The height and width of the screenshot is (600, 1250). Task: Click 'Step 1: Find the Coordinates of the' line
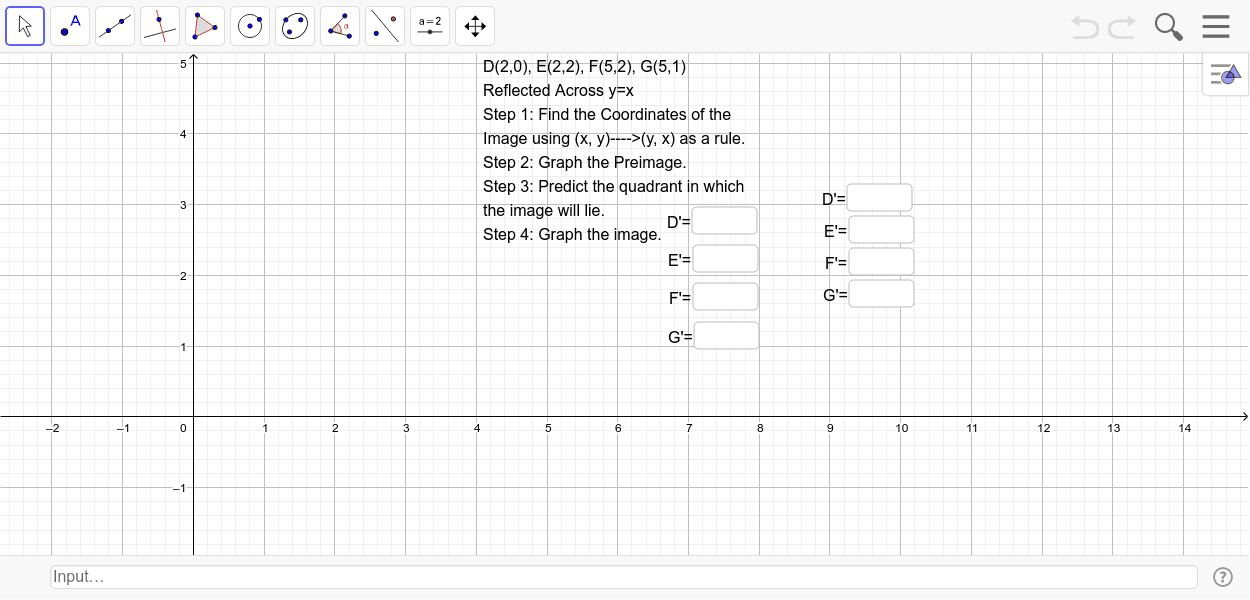click(x=607, y=115)
